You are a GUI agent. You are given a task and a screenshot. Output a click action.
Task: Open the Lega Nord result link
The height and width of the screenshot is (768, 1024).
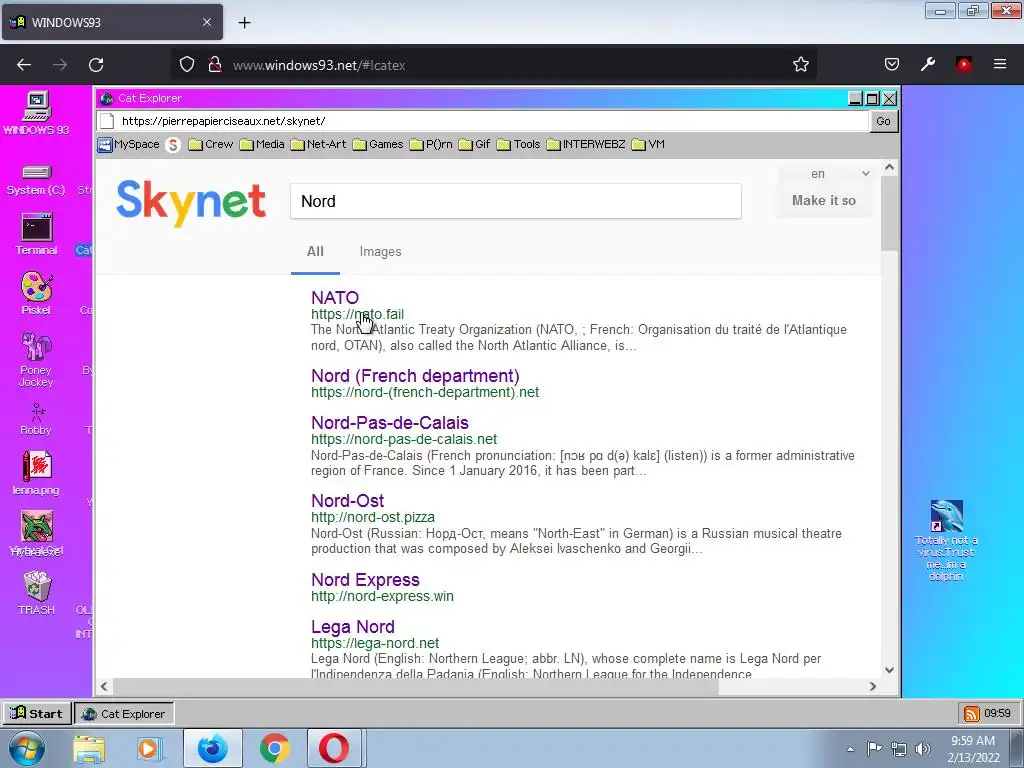353,627
